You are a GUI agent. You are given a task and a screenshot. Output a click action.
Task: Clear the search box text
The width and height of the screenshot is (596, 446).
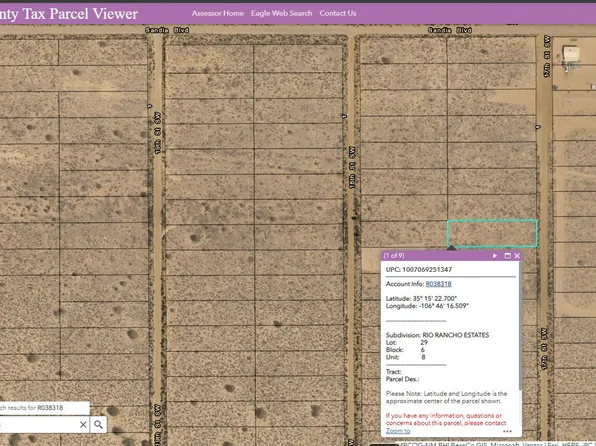point(83,424)
